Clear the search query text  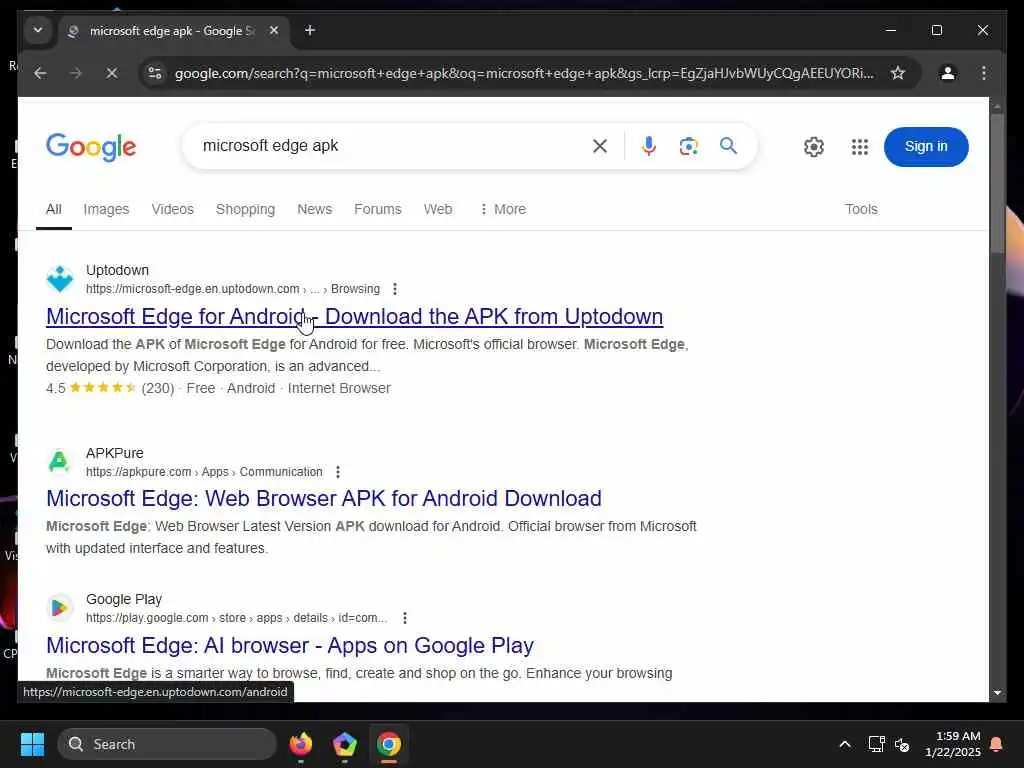tap(600, 146)
